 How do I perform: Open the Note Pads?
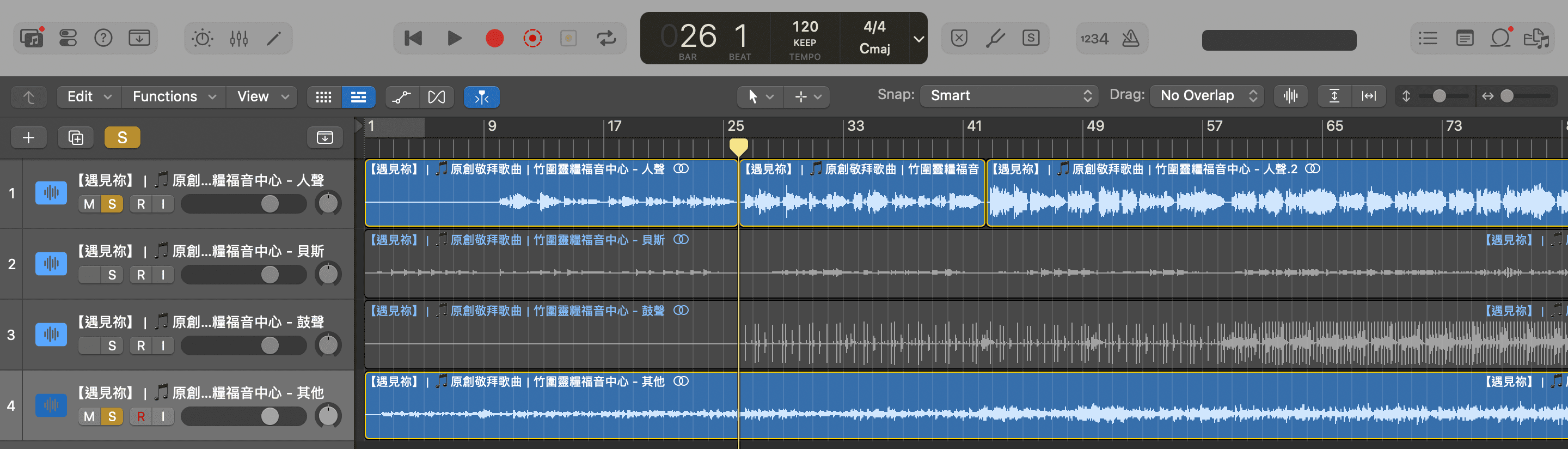click(x=1465, y=38)
